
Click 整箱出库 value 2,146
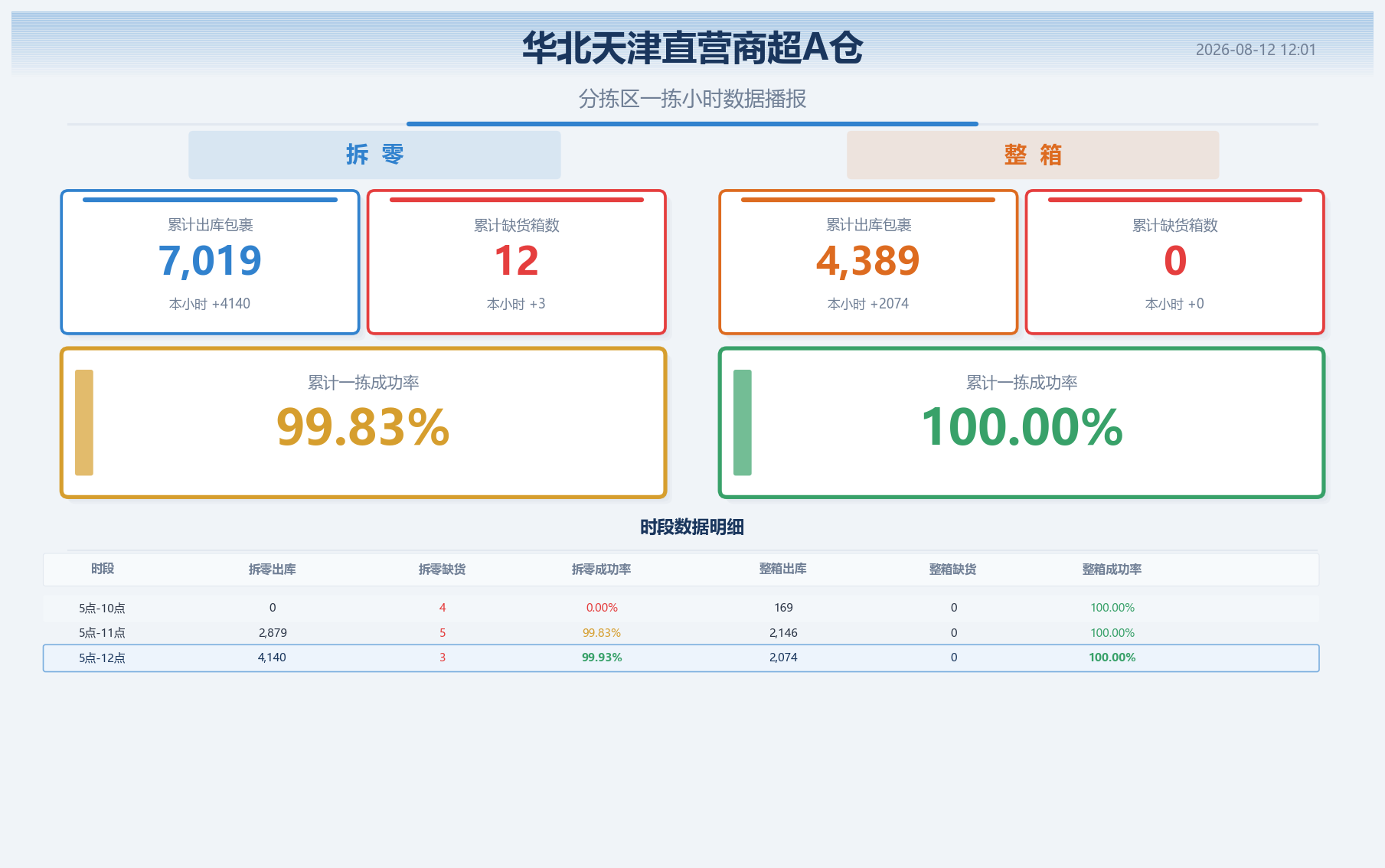[783, 633]
